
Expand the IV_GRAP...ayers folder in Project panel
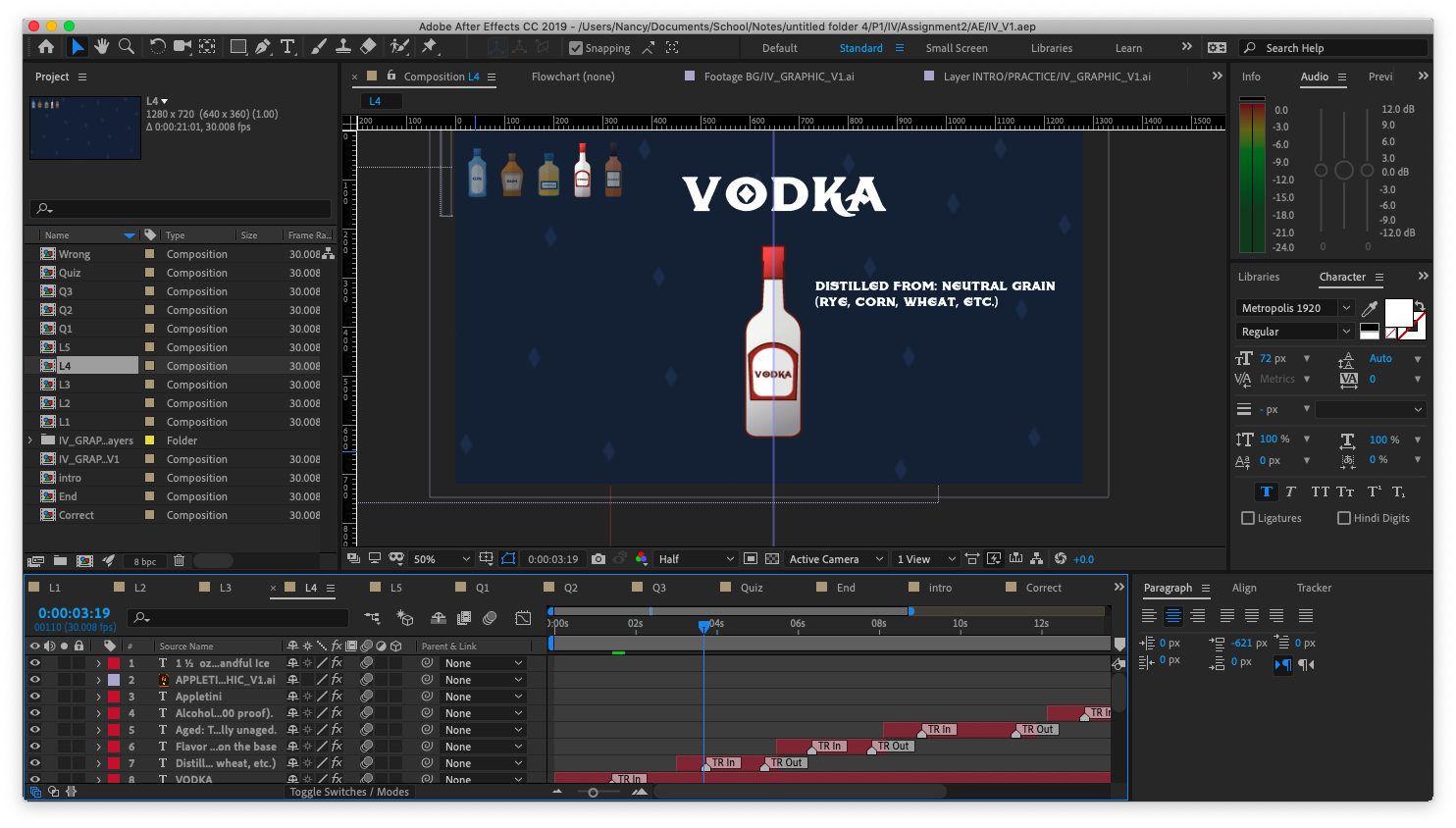pos(28,440)
